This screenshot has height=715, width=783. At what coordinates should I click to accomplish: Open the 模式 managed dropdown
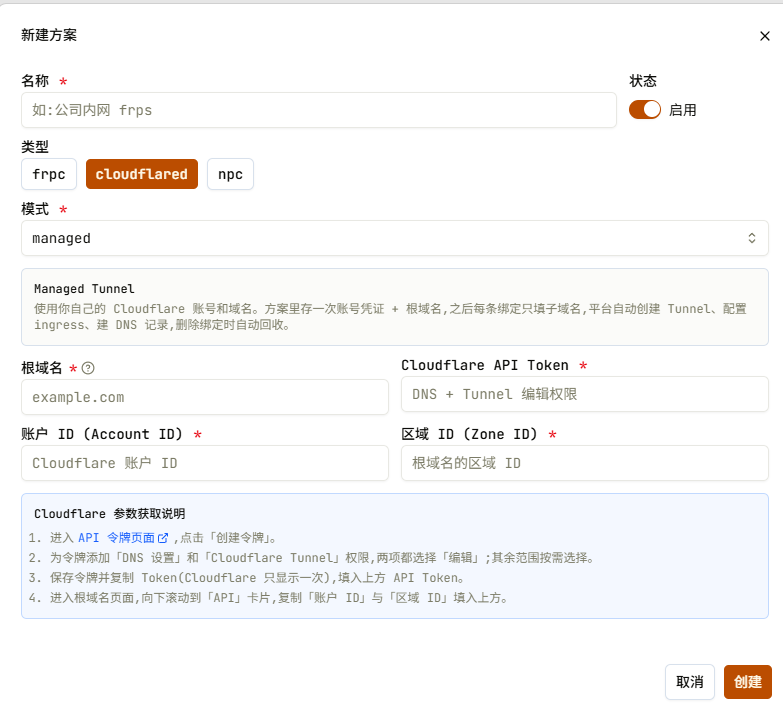point(394,238)
